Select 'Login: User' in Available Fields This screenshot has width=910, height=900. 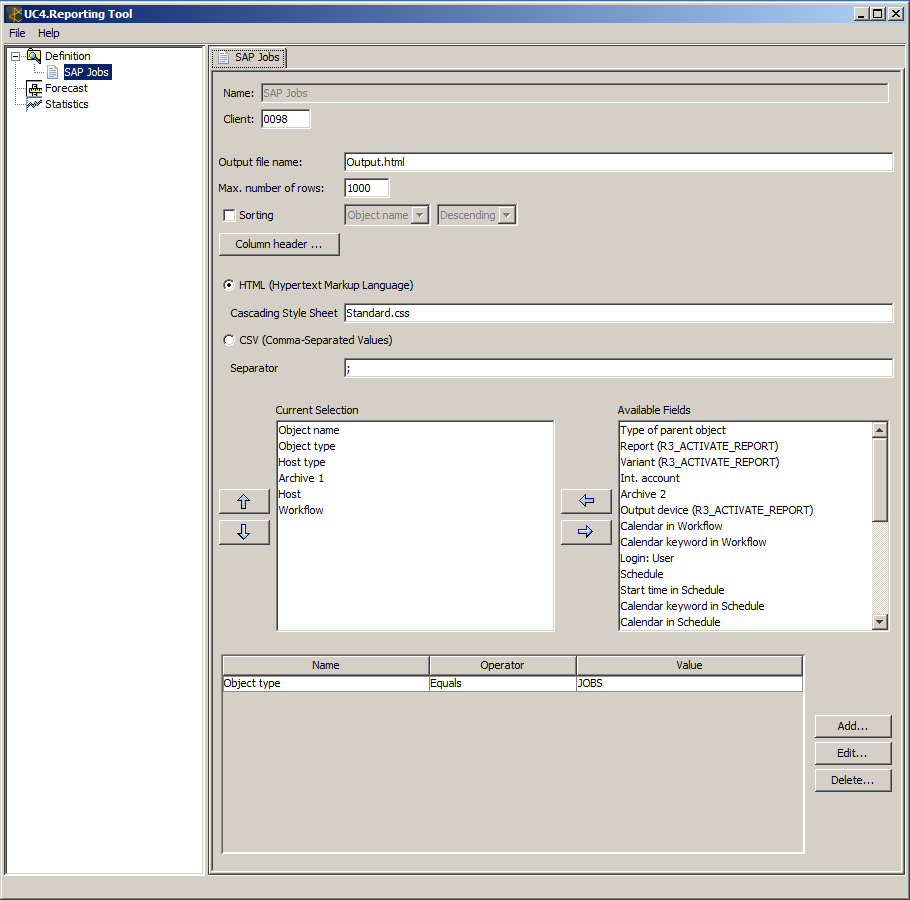point(647,558)
